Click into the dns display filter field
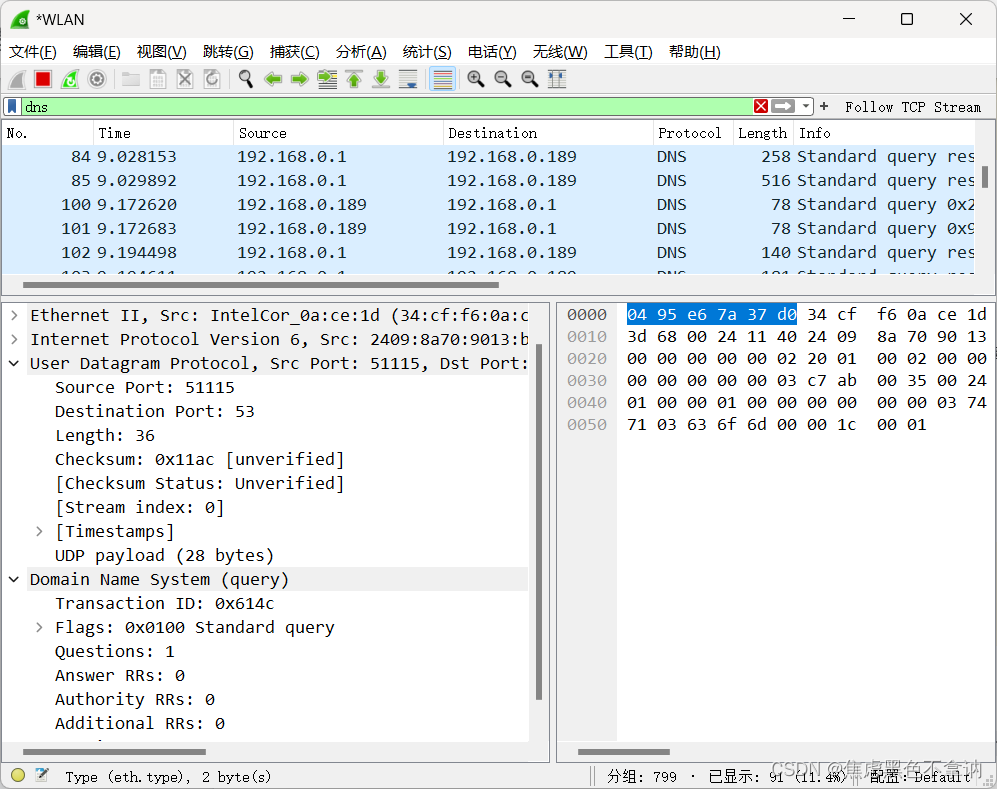The image size is (997, 789). coord(387,106)
